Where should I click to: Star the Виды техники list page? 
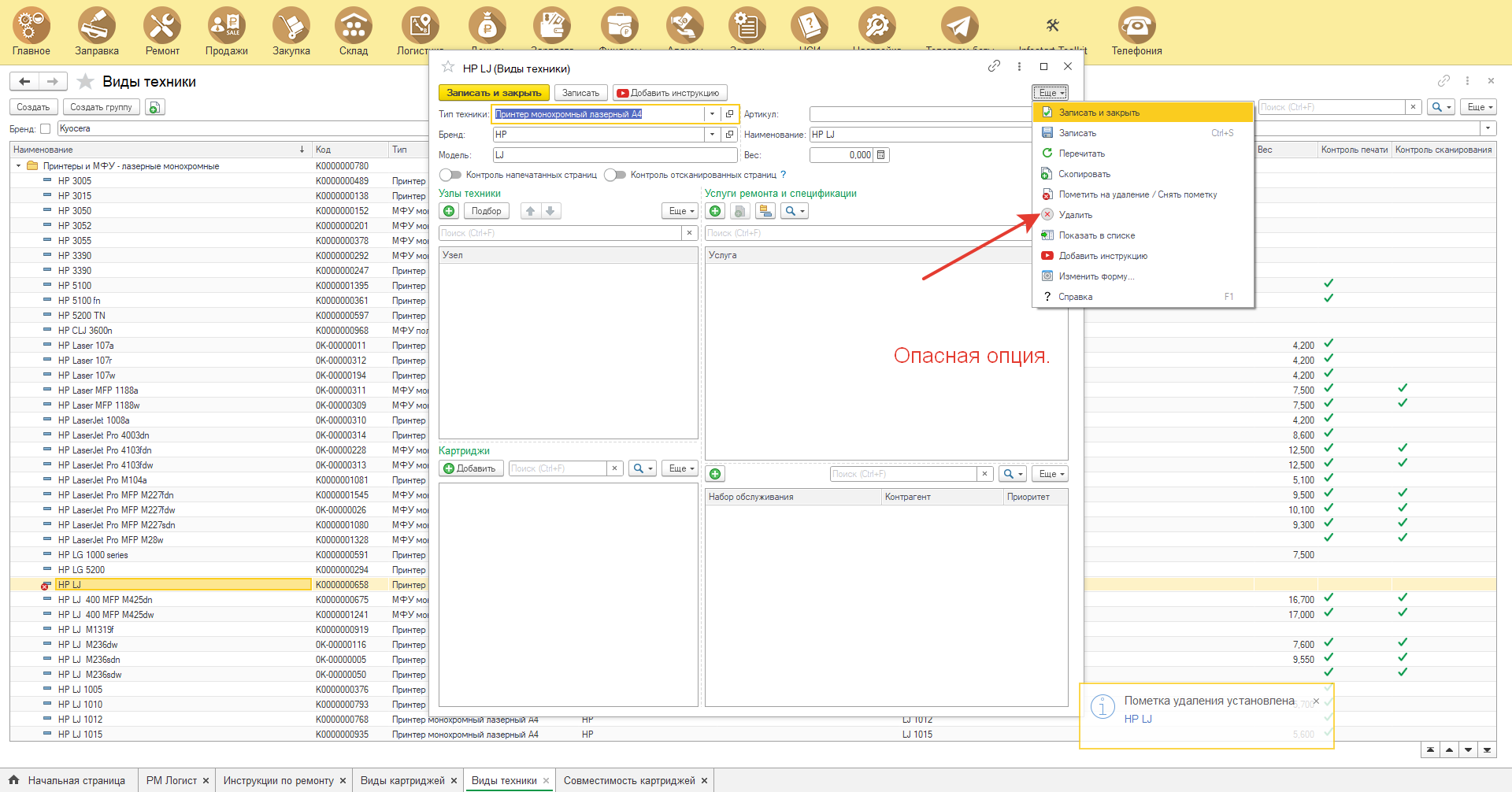86,81
